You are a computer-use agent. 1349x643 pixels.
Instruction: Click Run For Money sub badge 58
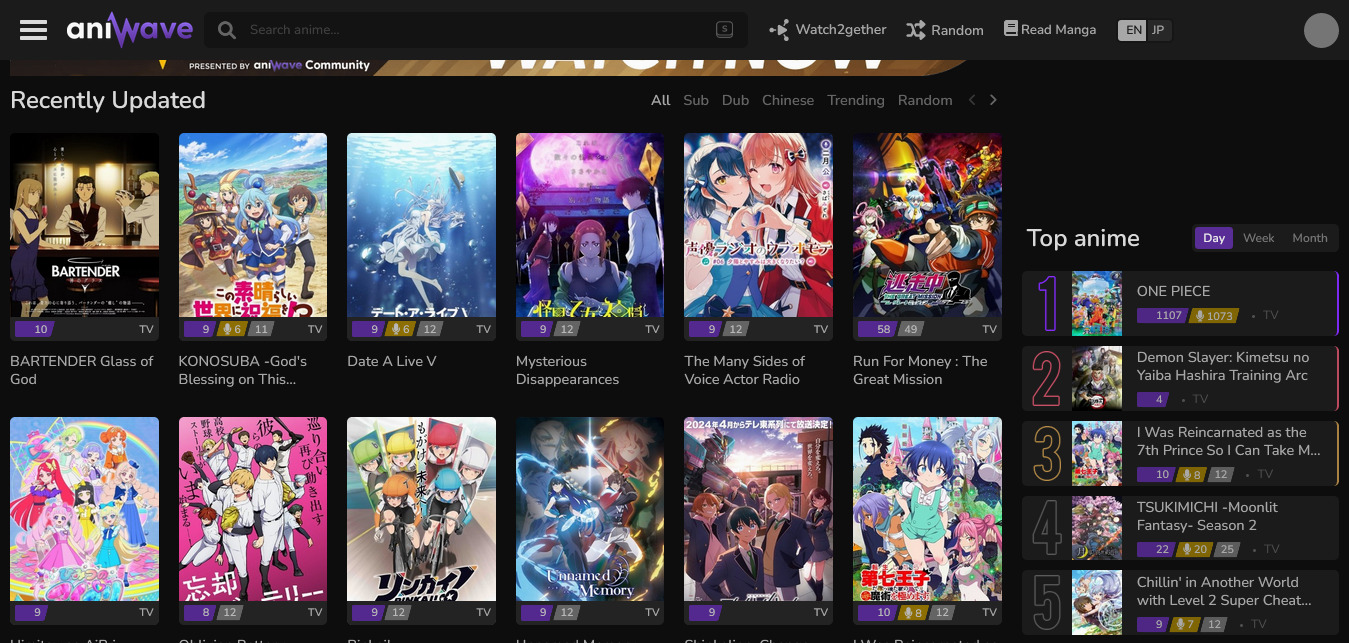(x=876, y=329)
